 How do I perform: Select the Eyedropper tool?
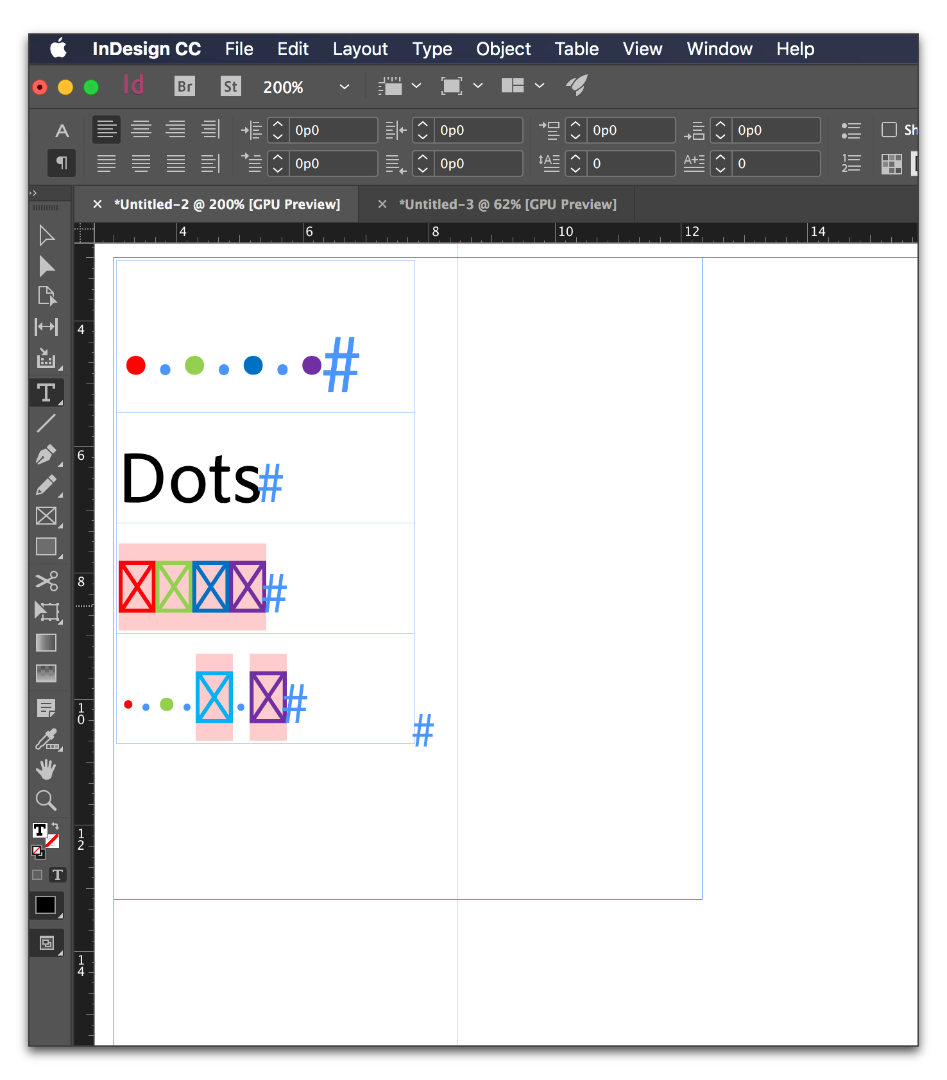click(x=46, y=740)
